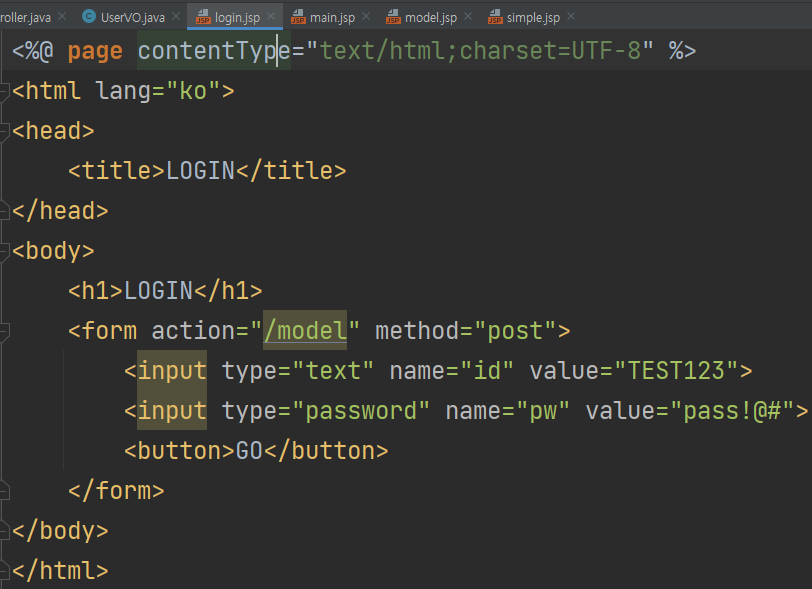
Task: Click the JSP file icon on simple.jsp tab
Action: (495, 17)
